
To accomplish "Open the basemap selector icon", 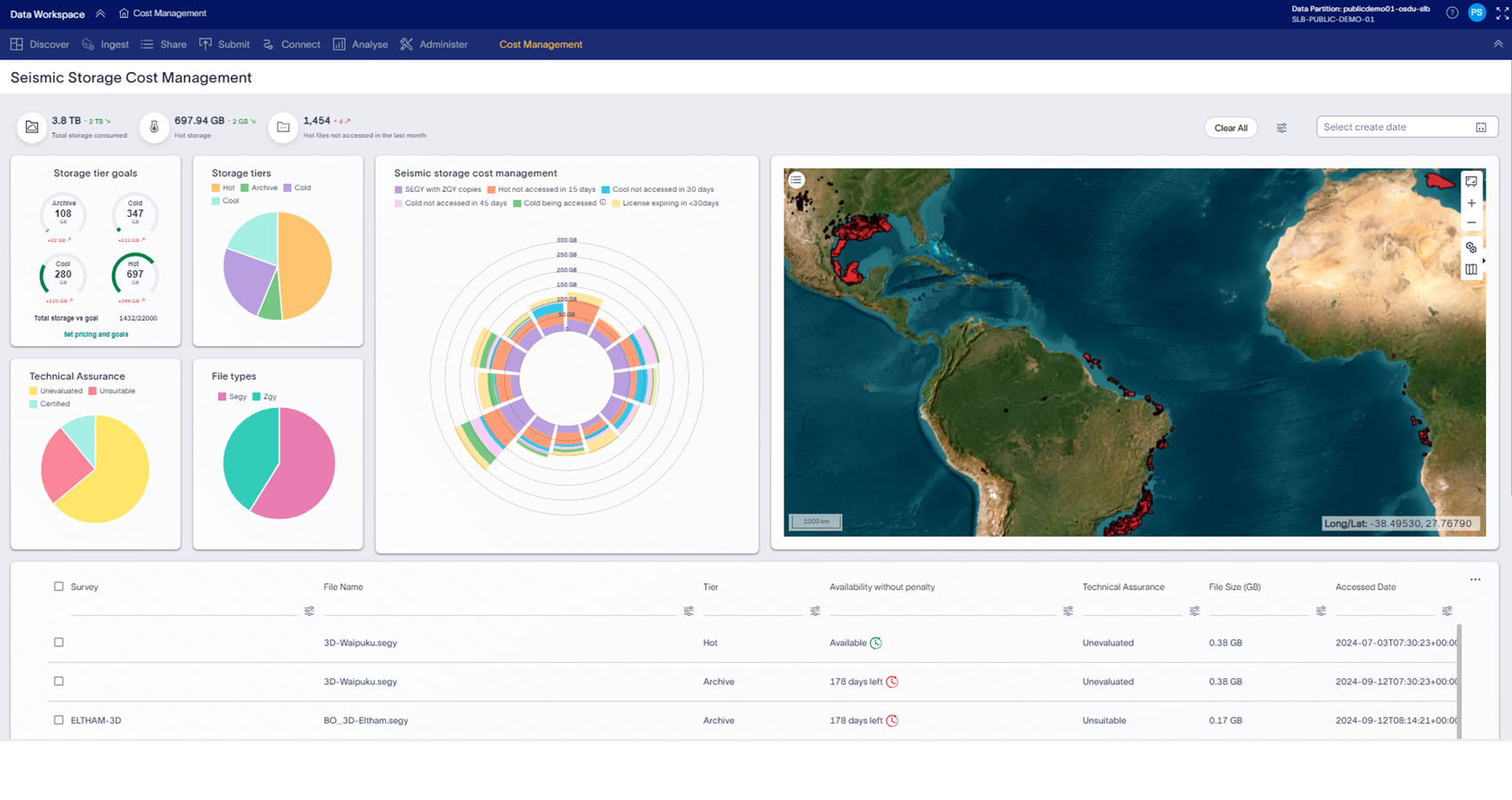I will point(1471,269).
